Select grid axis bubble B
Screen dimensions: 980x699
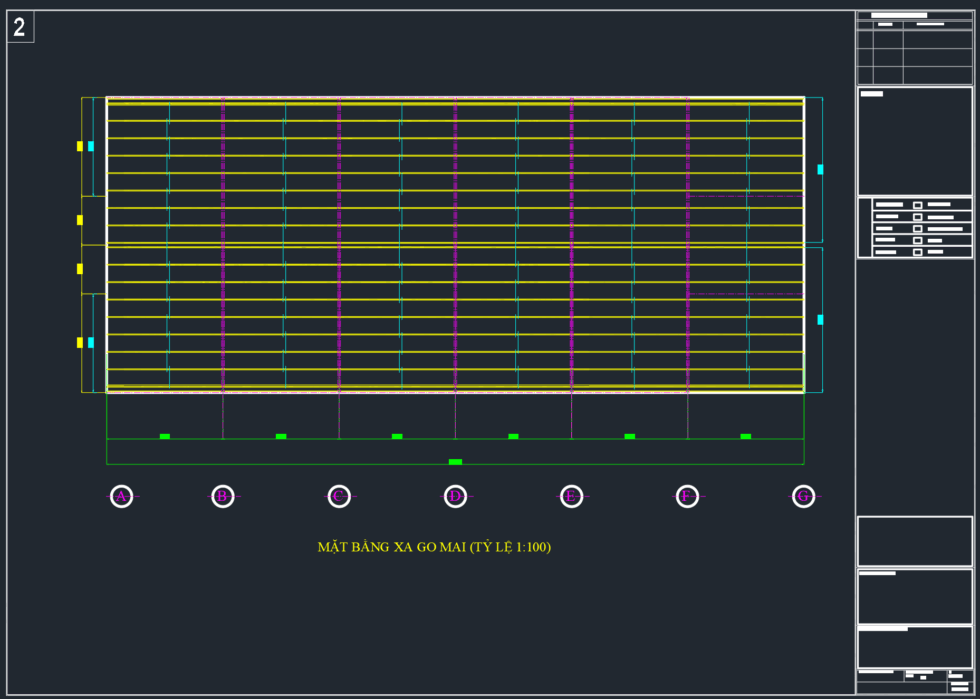[223, 496]
